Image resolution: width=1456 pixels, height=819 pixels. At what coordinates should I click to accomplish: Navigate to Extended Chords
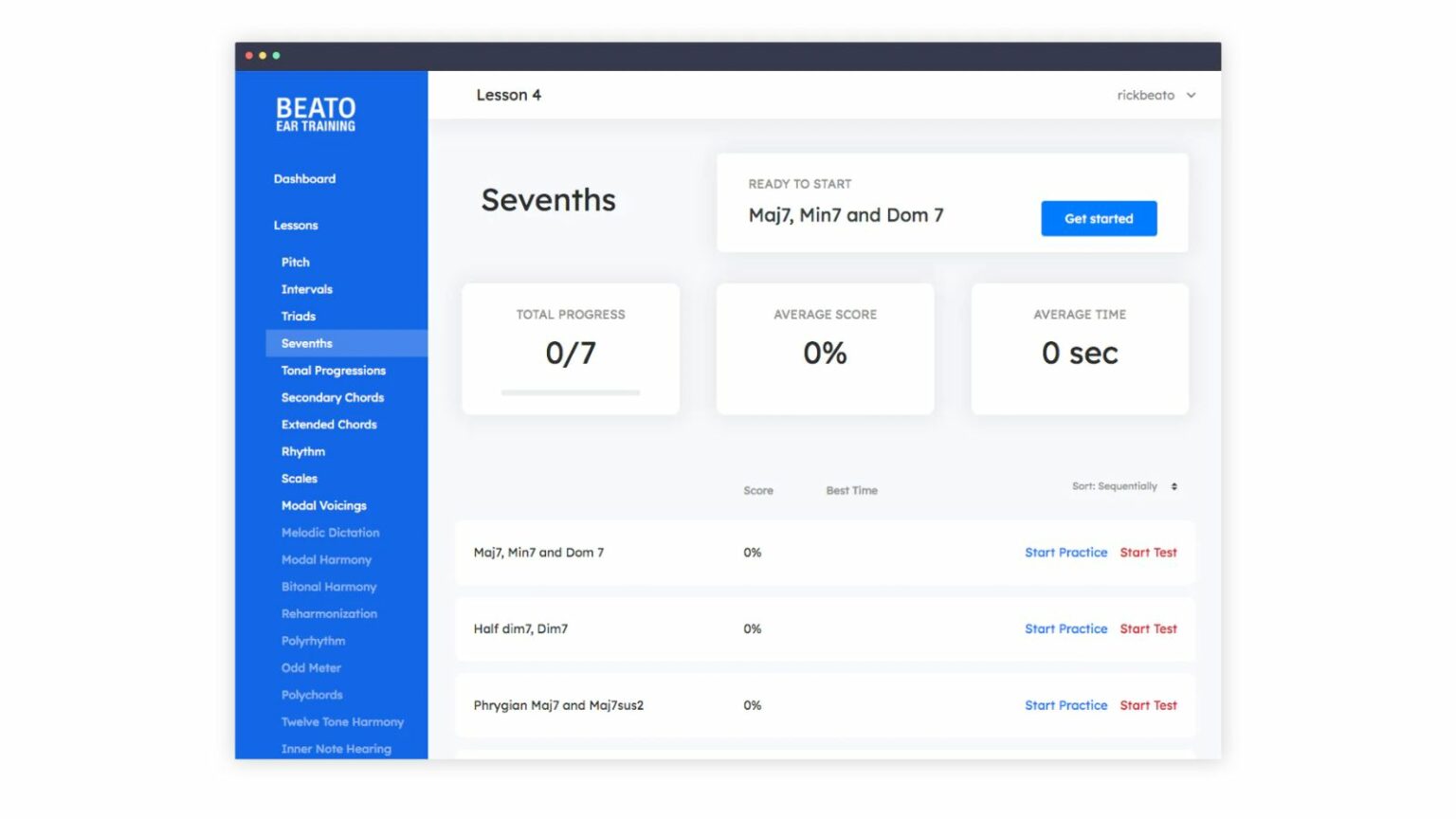pyautogui.click(x=328, y=425)
